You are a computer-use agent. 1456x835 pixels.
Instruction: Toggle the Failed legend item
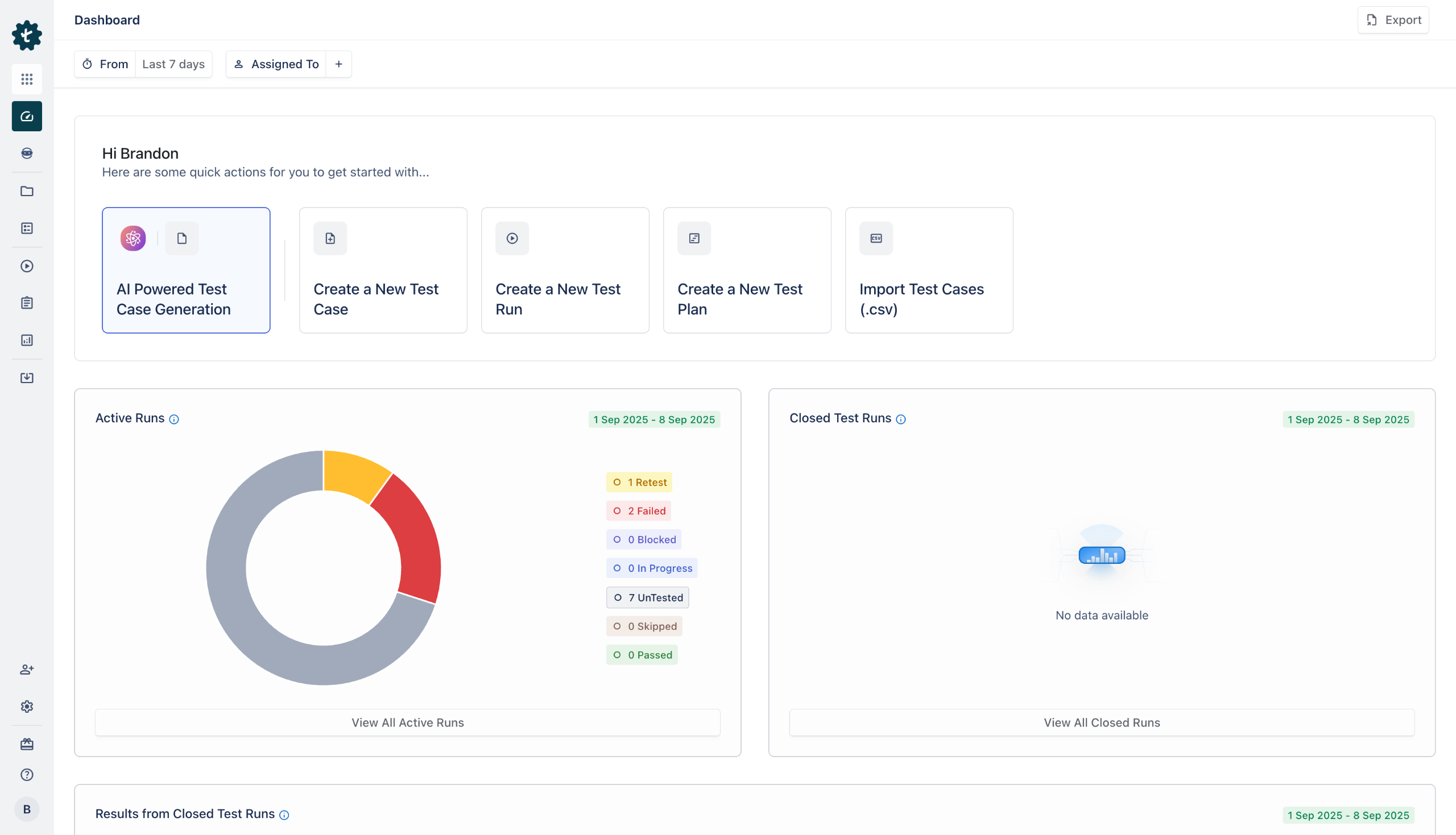pyautogui.click(x=639, y=511)
